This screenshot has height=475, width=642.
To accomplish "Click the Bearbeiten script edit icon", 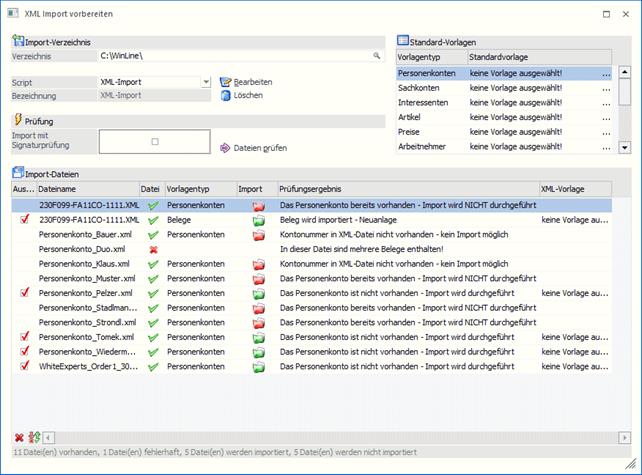I will point(225,81).
